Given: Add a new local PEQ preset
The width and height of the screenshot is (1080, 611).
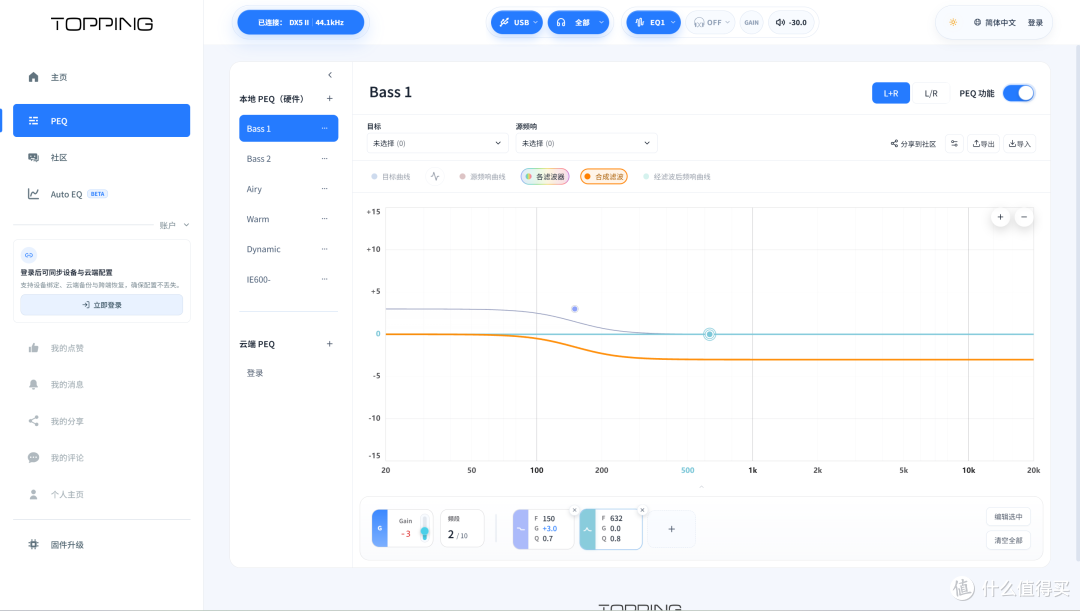Looking at the screenshot, I should pos(329,99).
